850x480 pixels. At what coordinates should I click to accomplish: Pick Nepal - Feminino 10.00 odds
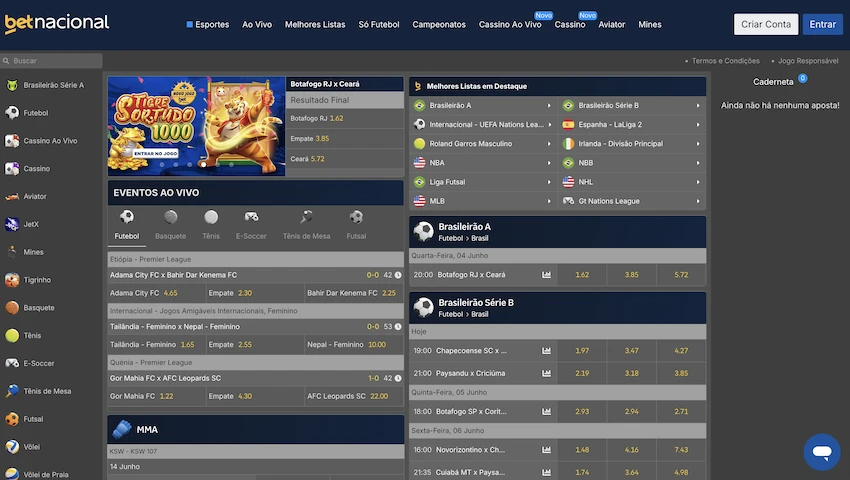354,344
